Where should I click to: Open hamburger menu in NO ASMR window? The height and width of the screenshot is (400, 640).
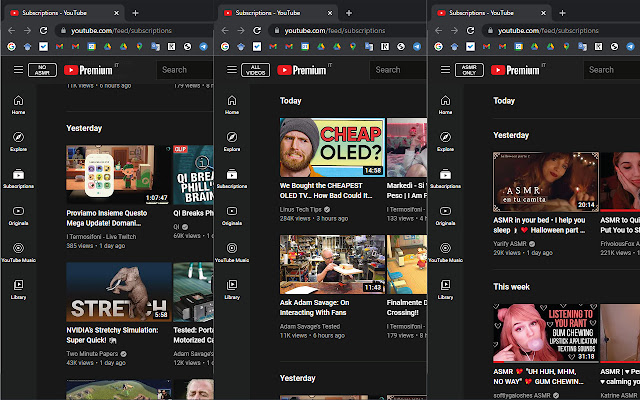coord(18,70)
